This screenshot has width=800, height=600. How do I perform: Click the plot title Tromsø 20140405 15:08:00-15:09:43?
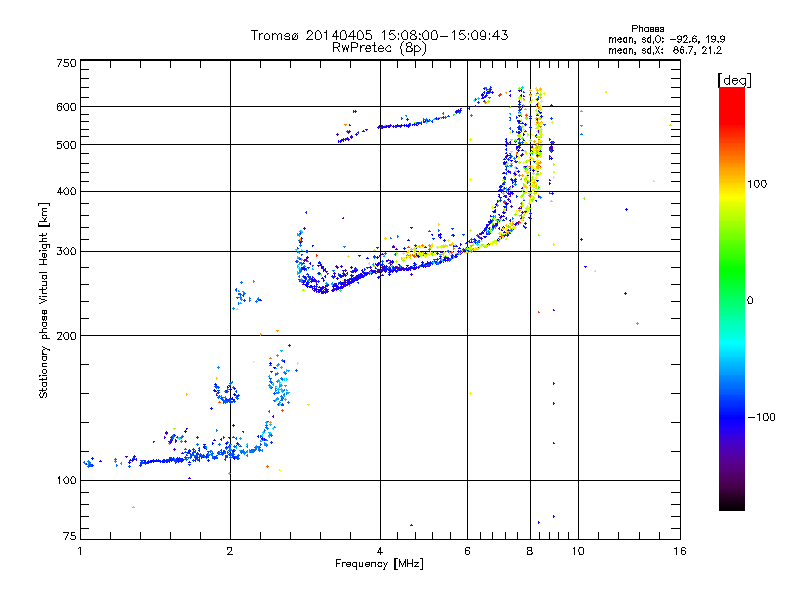379,35
